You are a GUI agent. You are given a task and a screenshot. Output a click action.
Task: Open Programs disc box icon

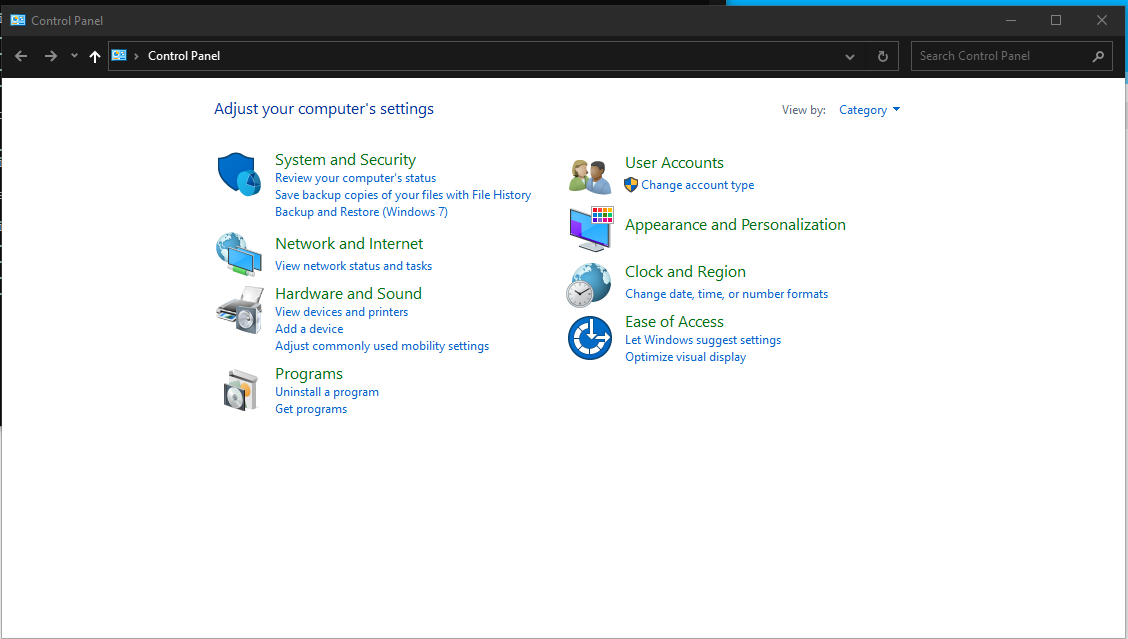pyautogui.click(x=240, y=390)
